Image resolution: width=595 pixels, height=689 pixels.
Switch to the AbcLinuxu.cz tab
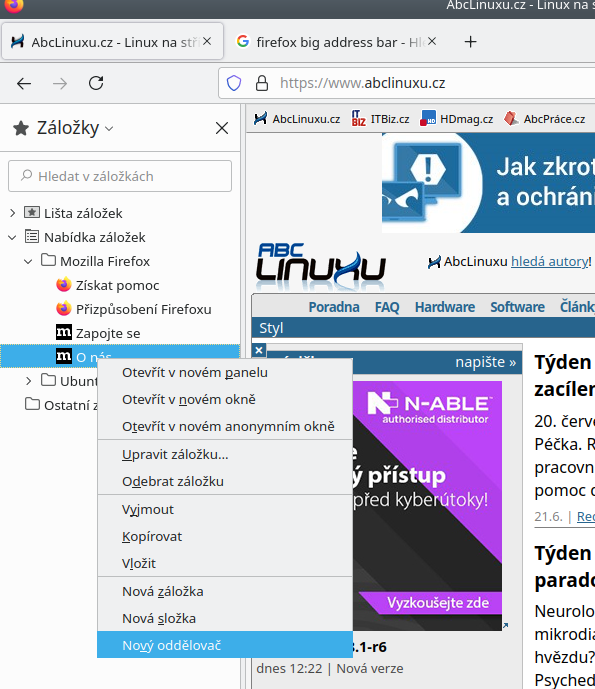point(112,42)
